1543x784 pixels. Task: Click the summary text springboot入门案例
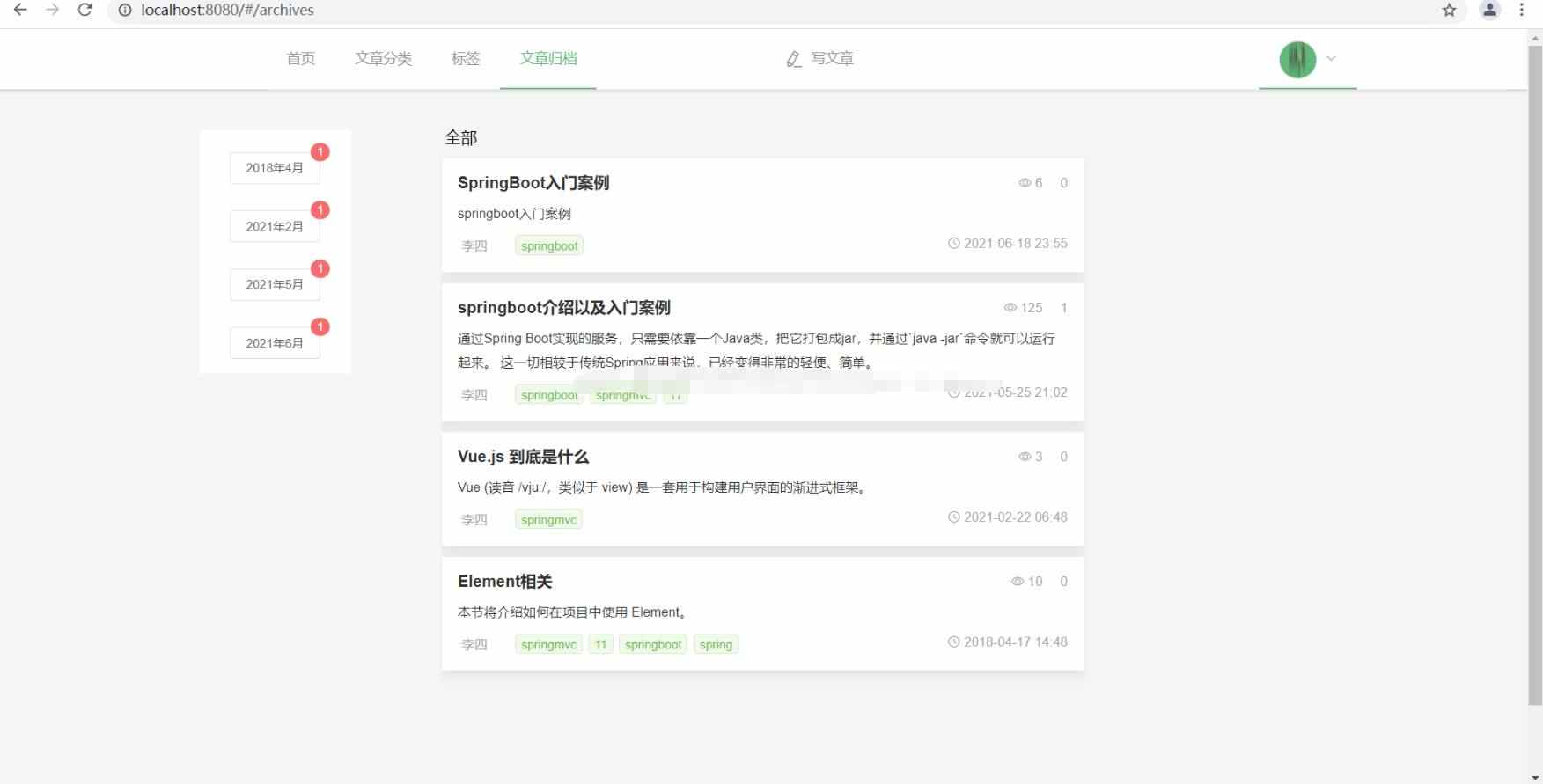point(514,214)
